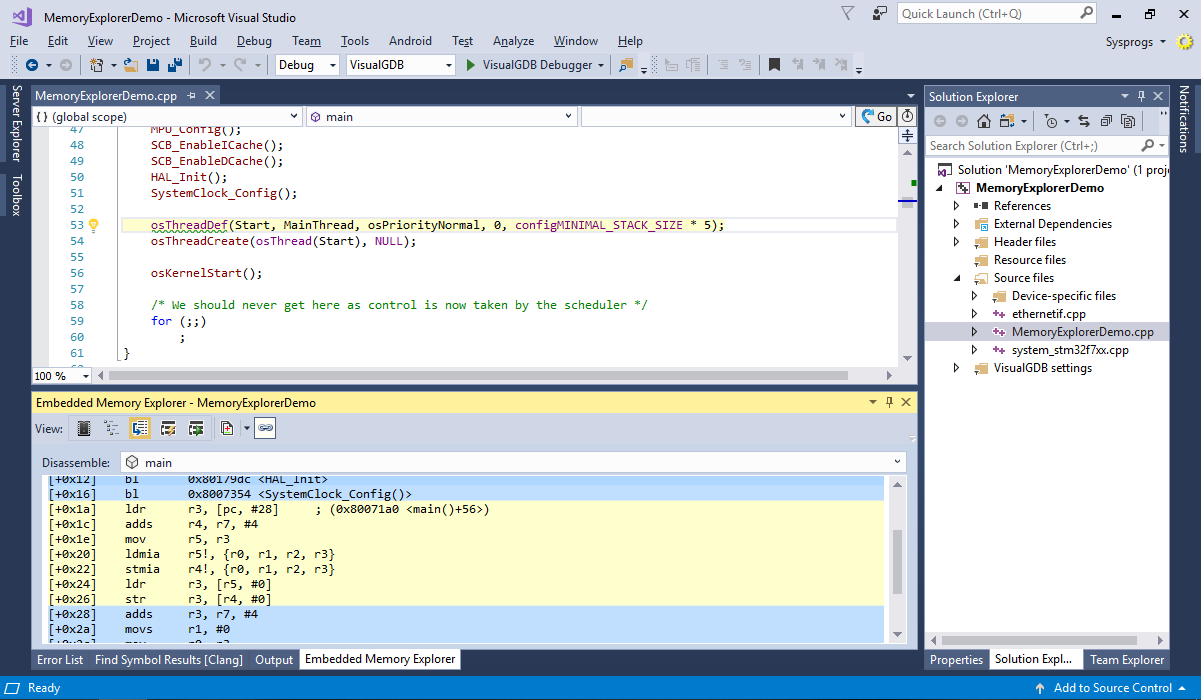Navigate backward with the blue back arrow
The height and width of the screenshot is (700, 1201).
32,65
